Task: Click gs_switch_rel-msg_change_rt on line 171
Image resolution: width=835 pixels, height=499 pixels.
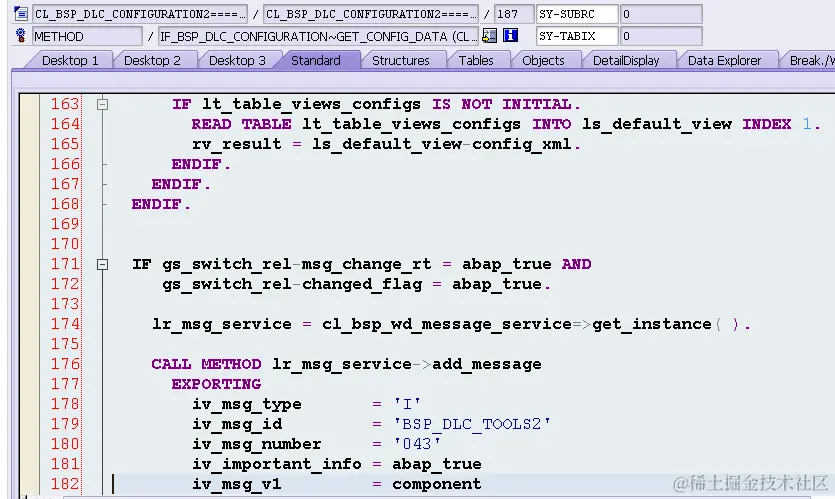Action: pos(297,265)
